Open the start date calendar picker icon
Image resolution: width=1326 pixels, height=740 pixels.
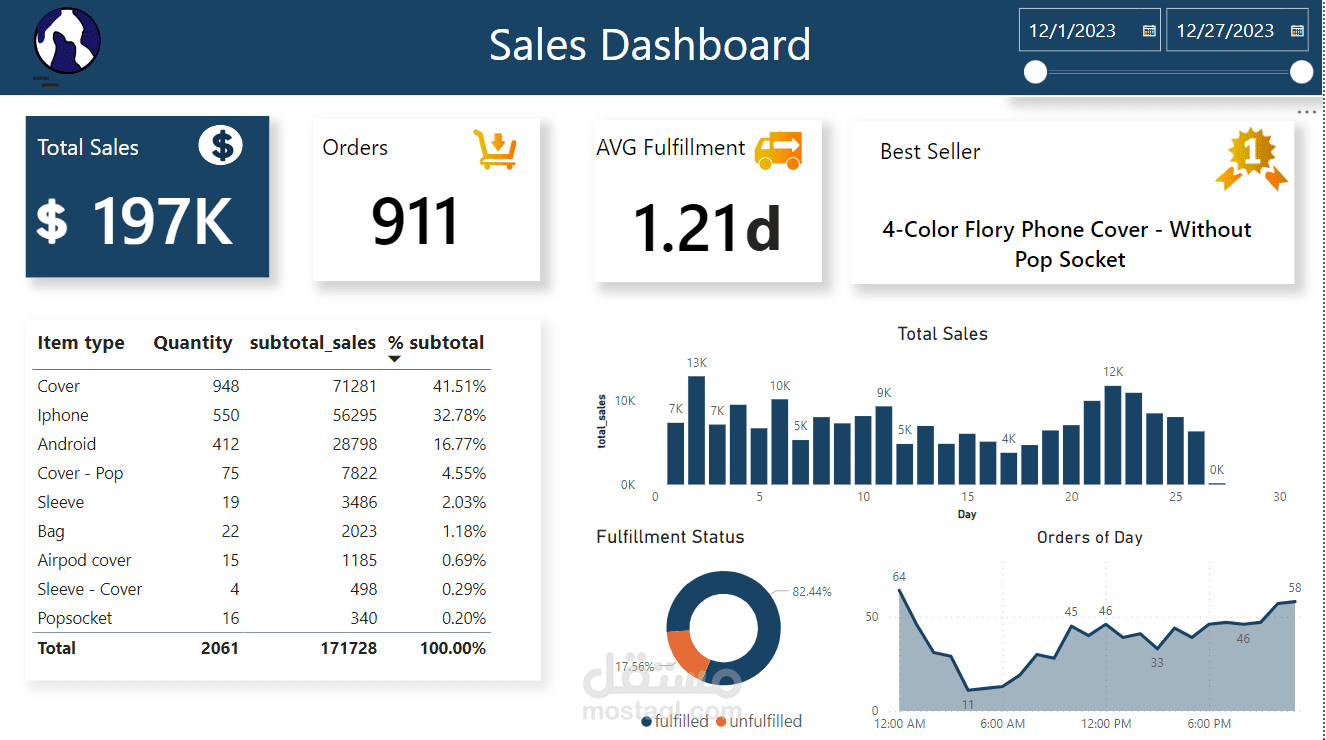click(1149, 31)
